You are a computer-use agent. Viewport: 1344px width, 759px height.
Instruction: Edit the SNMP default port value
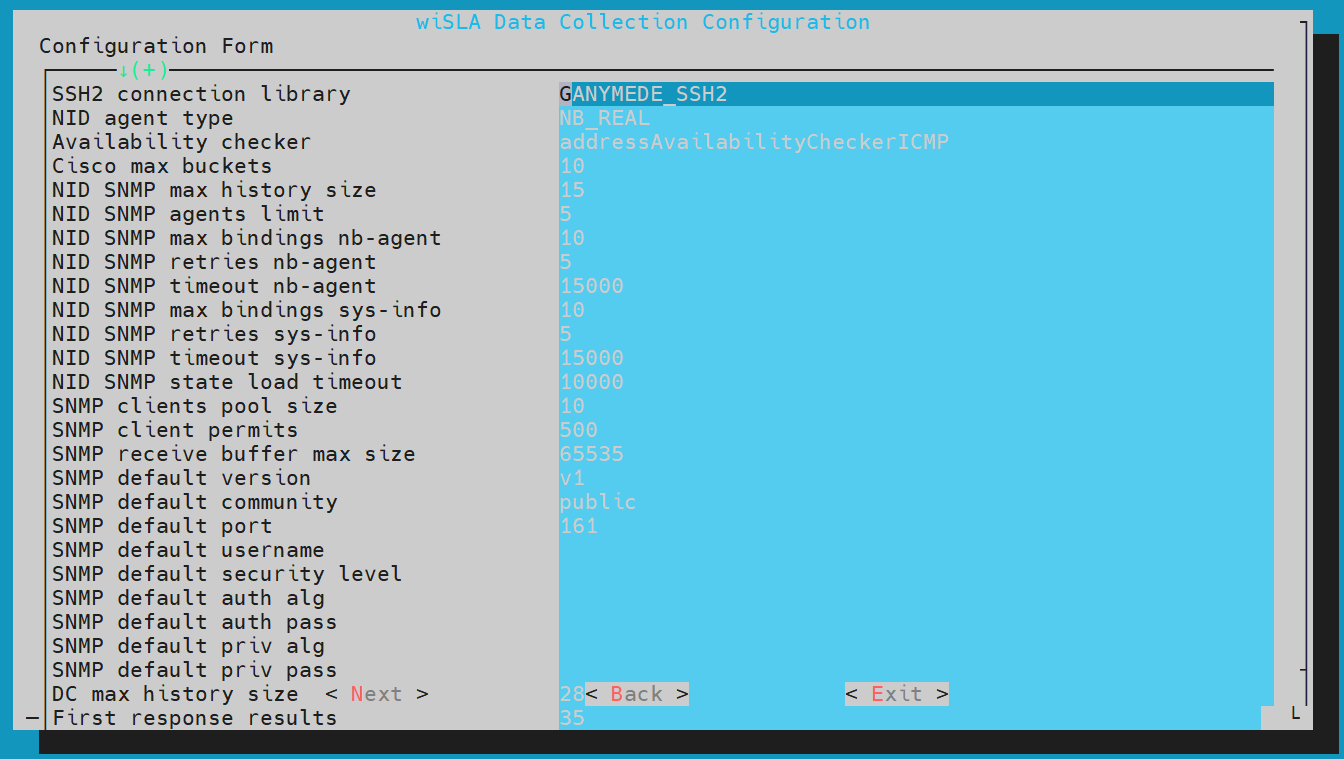(x=915, y=526)
